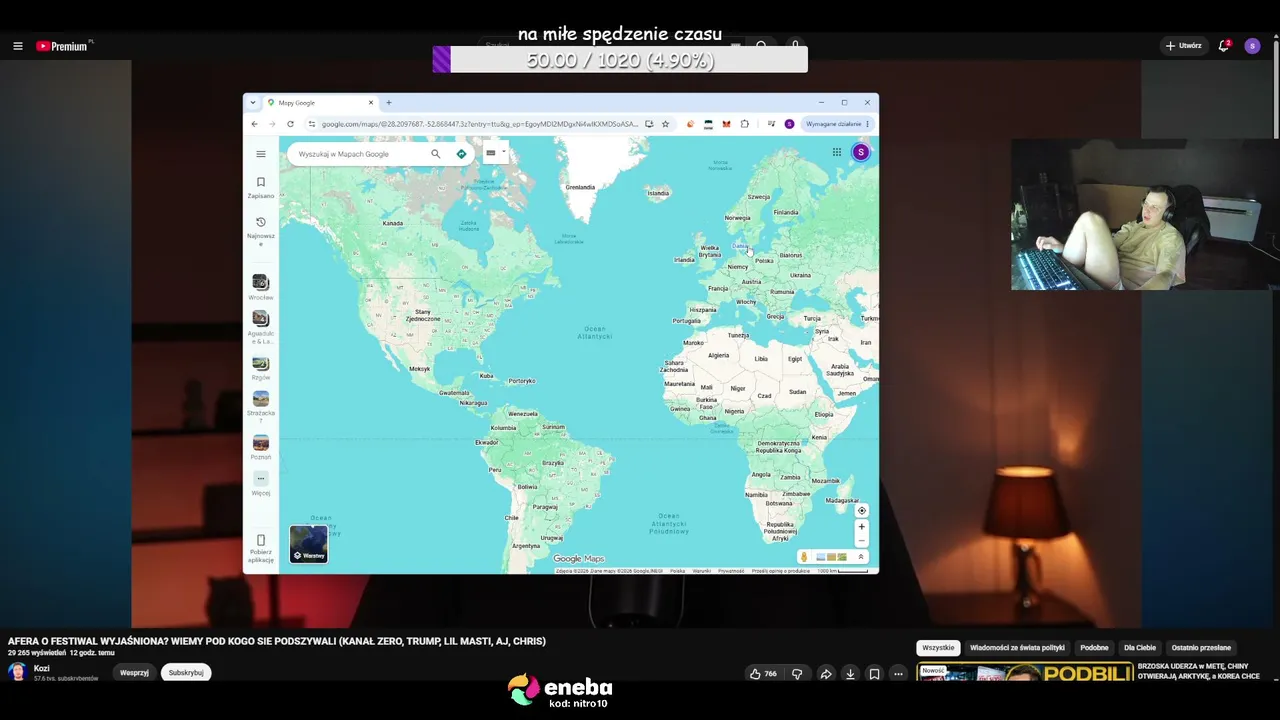Open a new browser tab with plus
This screenshot has width=1280, height=720.
coord(389,102)
